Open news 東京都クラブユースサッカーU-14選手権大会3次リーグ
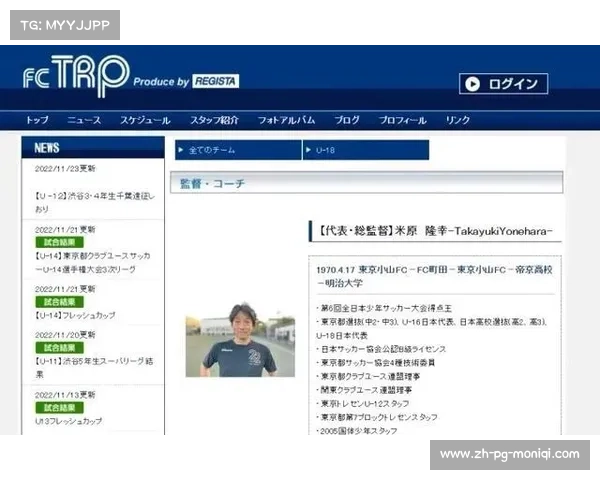The width and height of the screenshot is (600, 480). coord(93,263)
